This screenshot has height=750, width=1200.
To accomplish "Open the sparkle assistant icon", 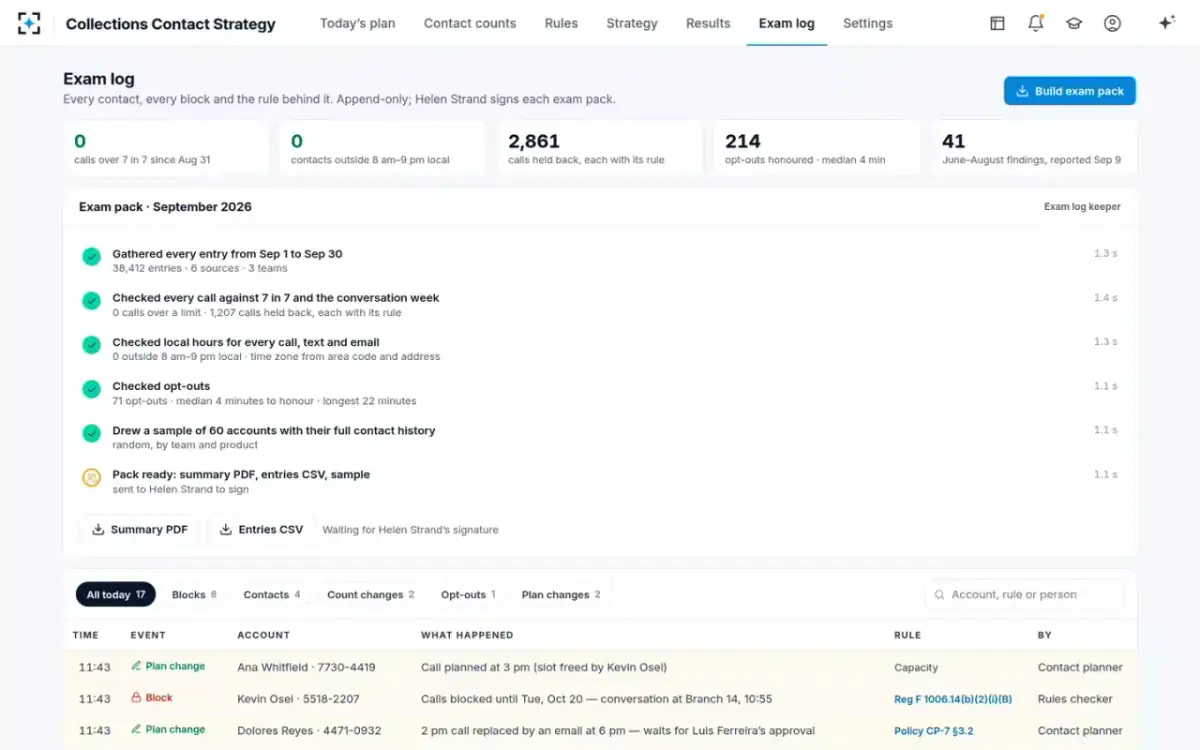I will click(x=1166, y=23).
